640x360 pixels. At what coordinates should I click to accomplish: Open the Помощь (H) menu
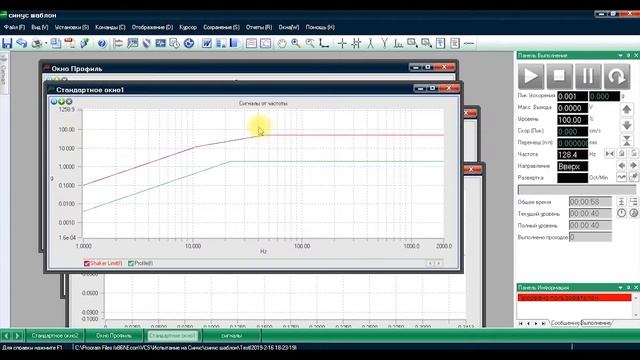320,27
